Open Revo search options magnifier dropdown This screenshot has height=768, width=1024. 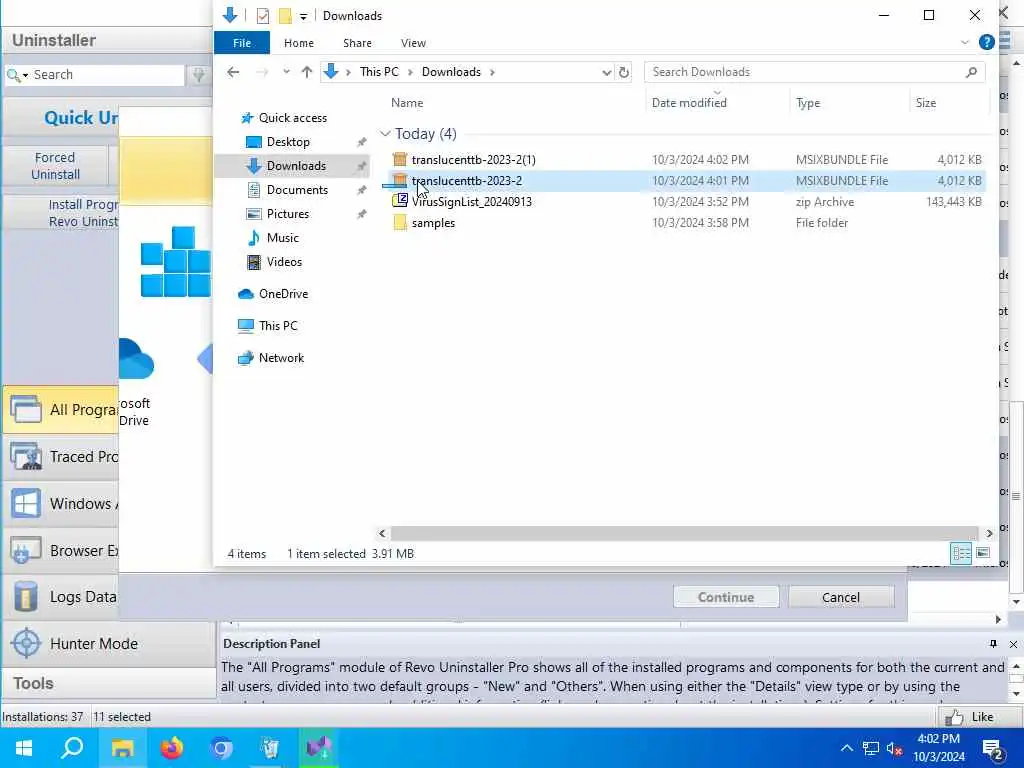(x=17, y=75)
